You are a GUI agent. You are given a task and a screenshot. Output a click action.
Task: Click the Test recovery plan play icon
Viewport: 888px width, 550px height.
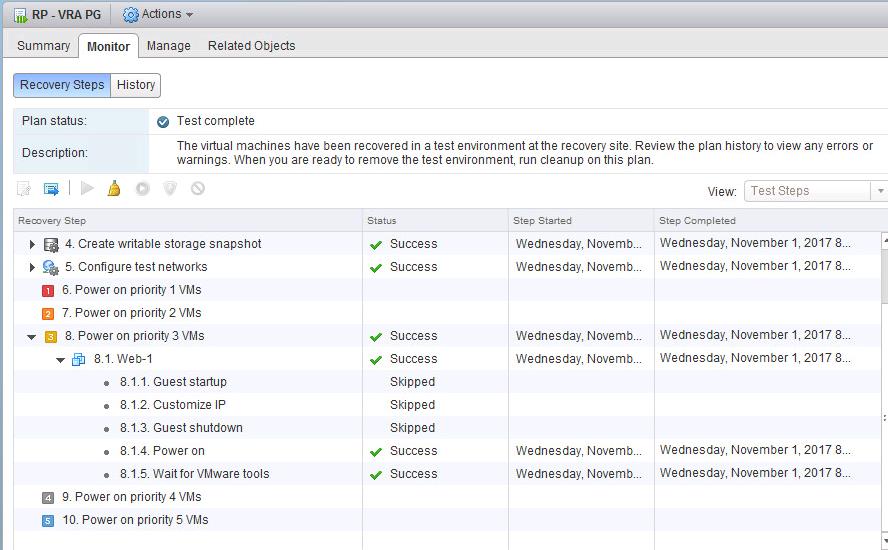point(87,188)
